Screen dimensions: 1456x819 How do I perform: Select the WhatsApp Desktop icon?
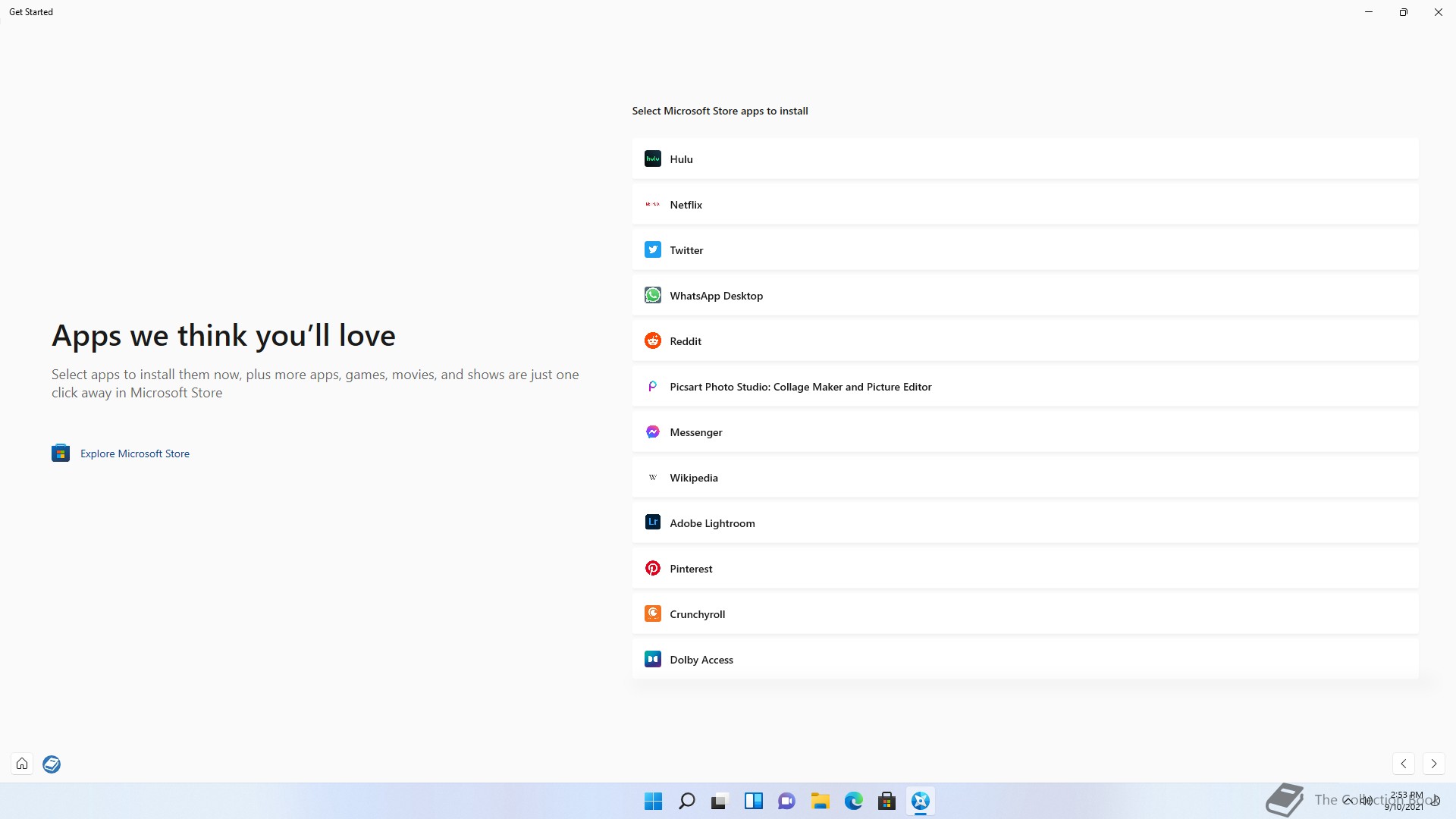(x=652, y=295)
